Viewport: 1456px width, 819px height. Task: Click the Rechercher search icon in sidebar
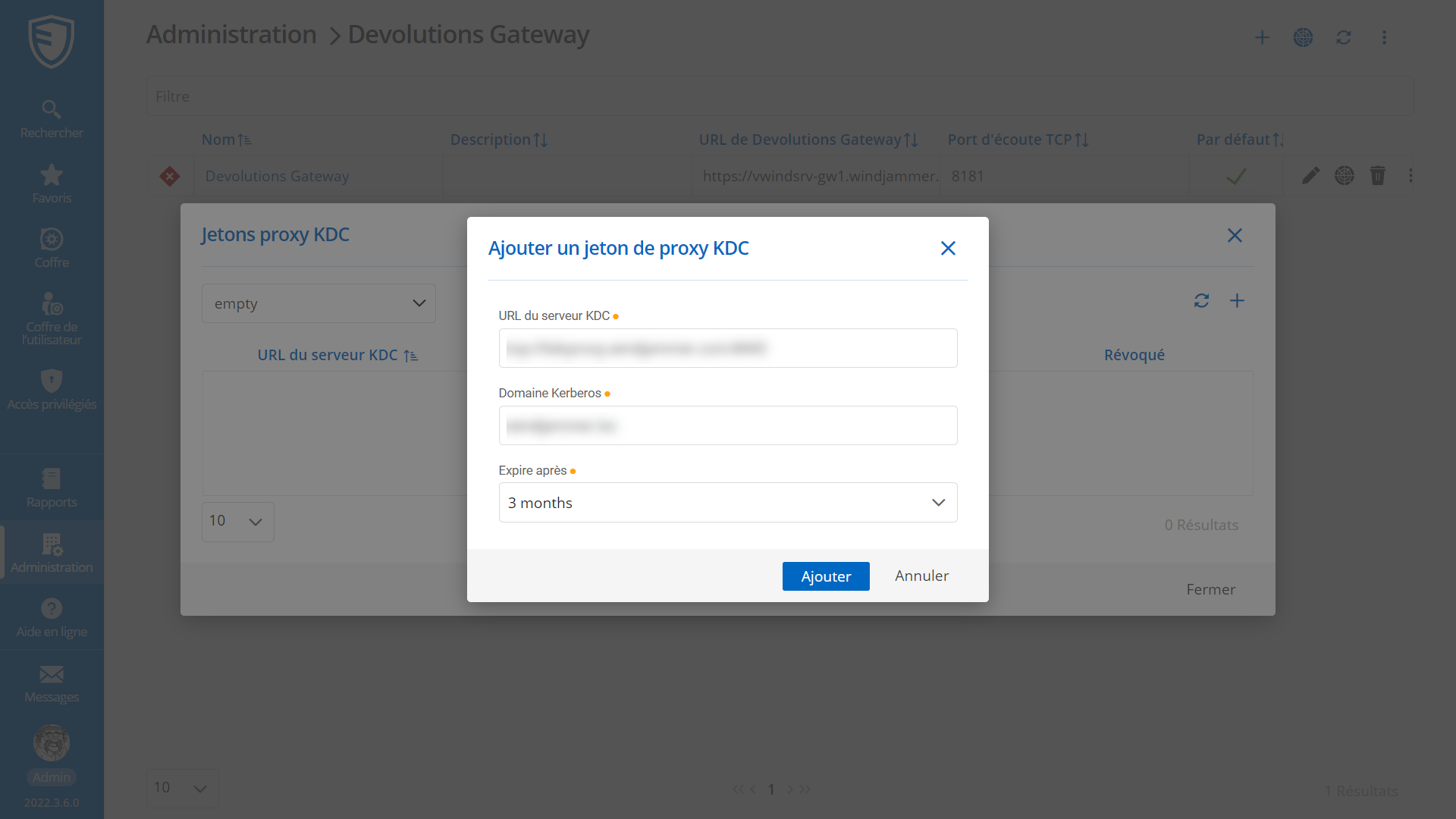(52, 109)
